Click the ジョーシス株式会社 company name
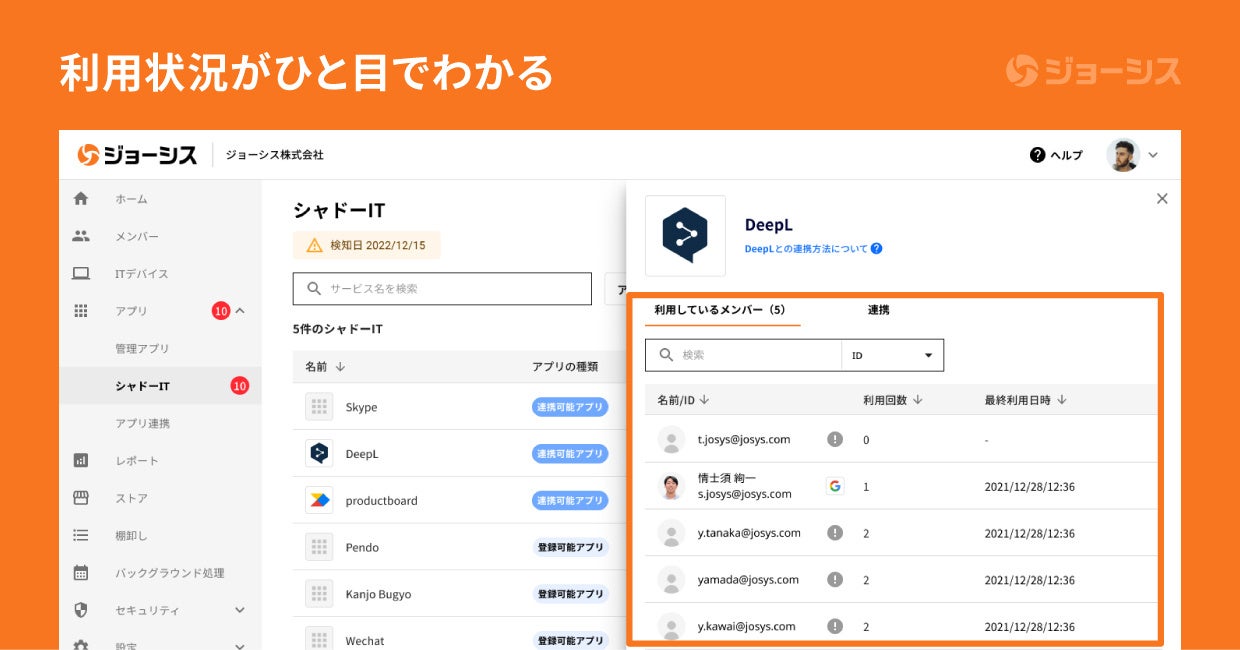 coord(274,155)
